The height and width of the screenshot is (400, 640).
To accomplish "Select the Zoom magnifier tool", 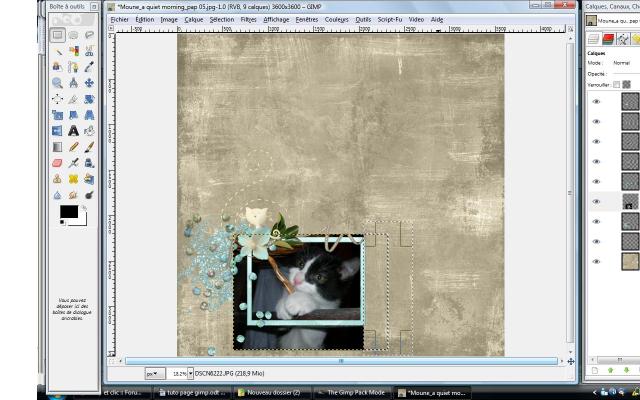I will 58,83.
